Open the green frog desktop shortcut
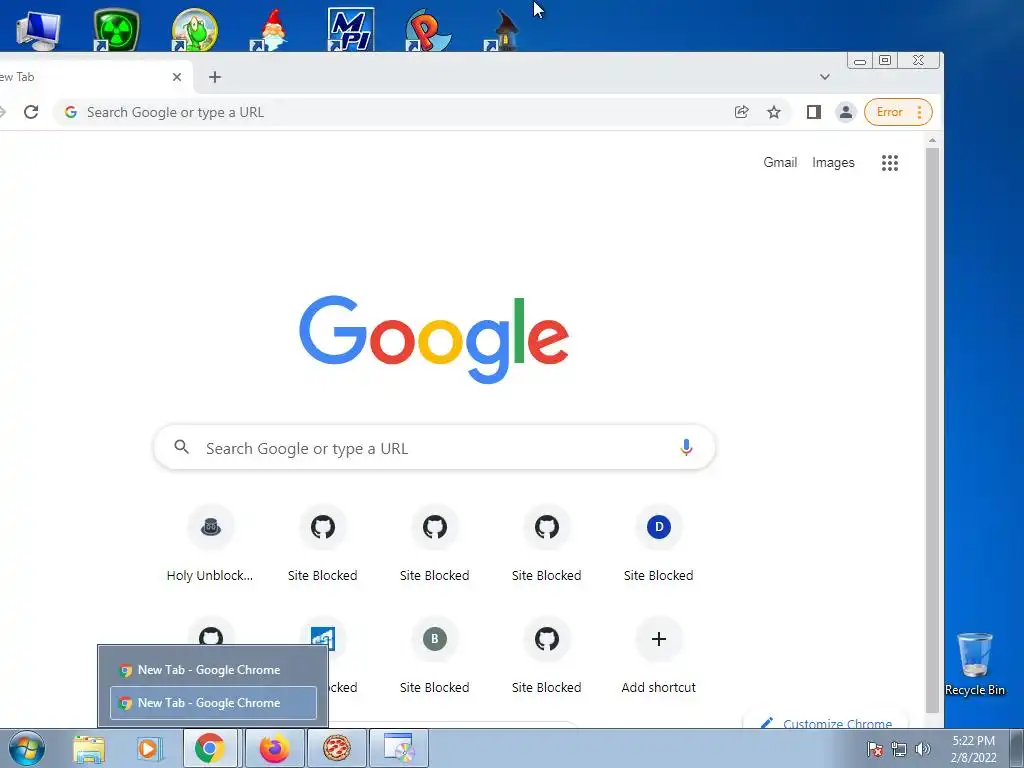 (x=195, y=29)
